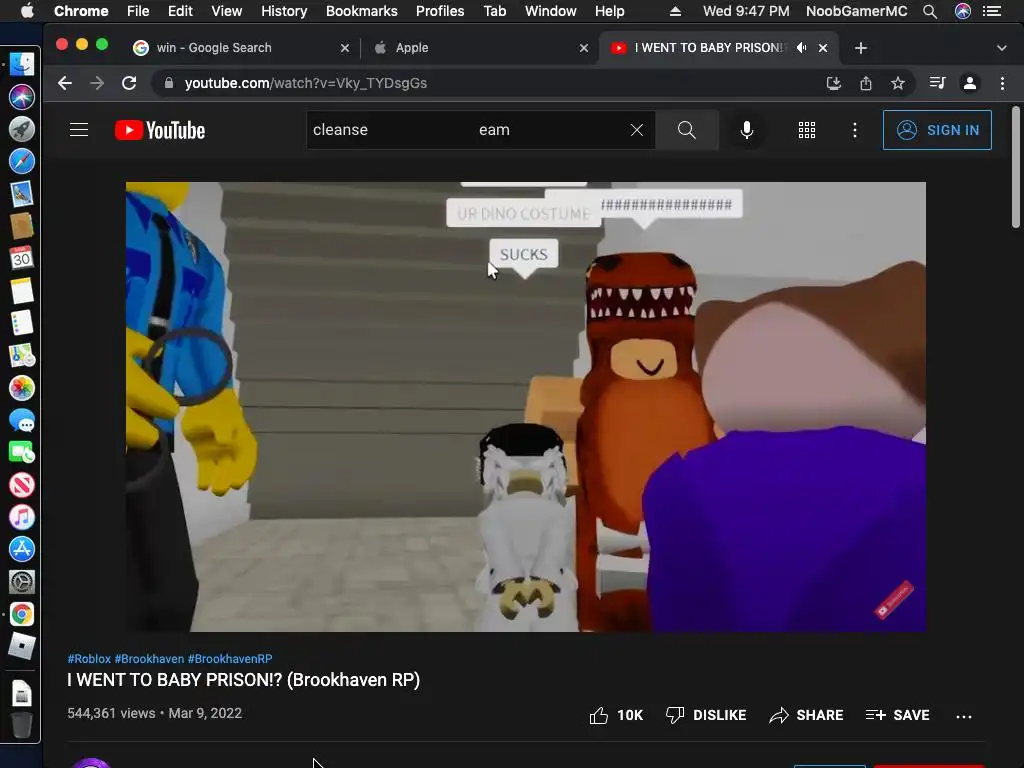Open the Profiles menu
1024x768 pixels.
pyautogui.click(x=440, y=11)
